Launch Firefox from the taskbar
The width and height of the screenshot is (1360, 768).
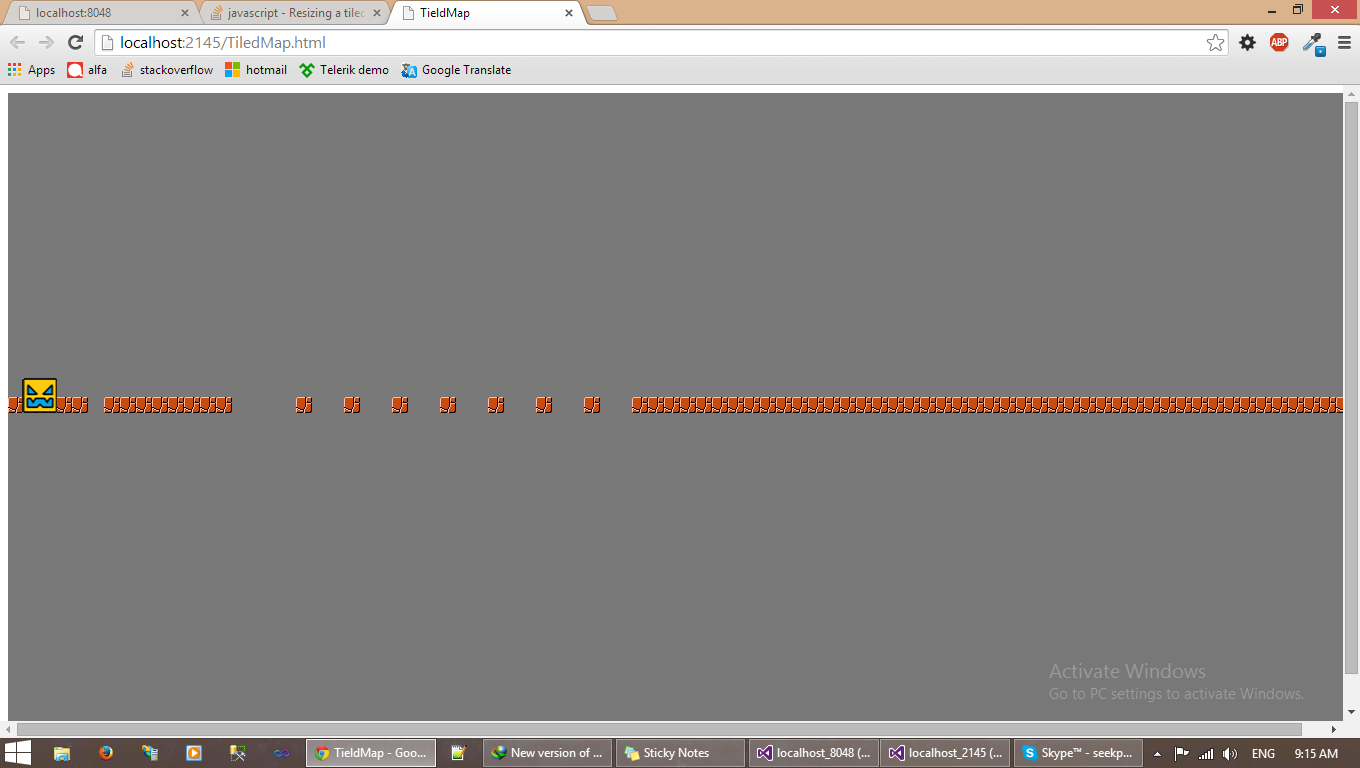click(x=106, y=753)
